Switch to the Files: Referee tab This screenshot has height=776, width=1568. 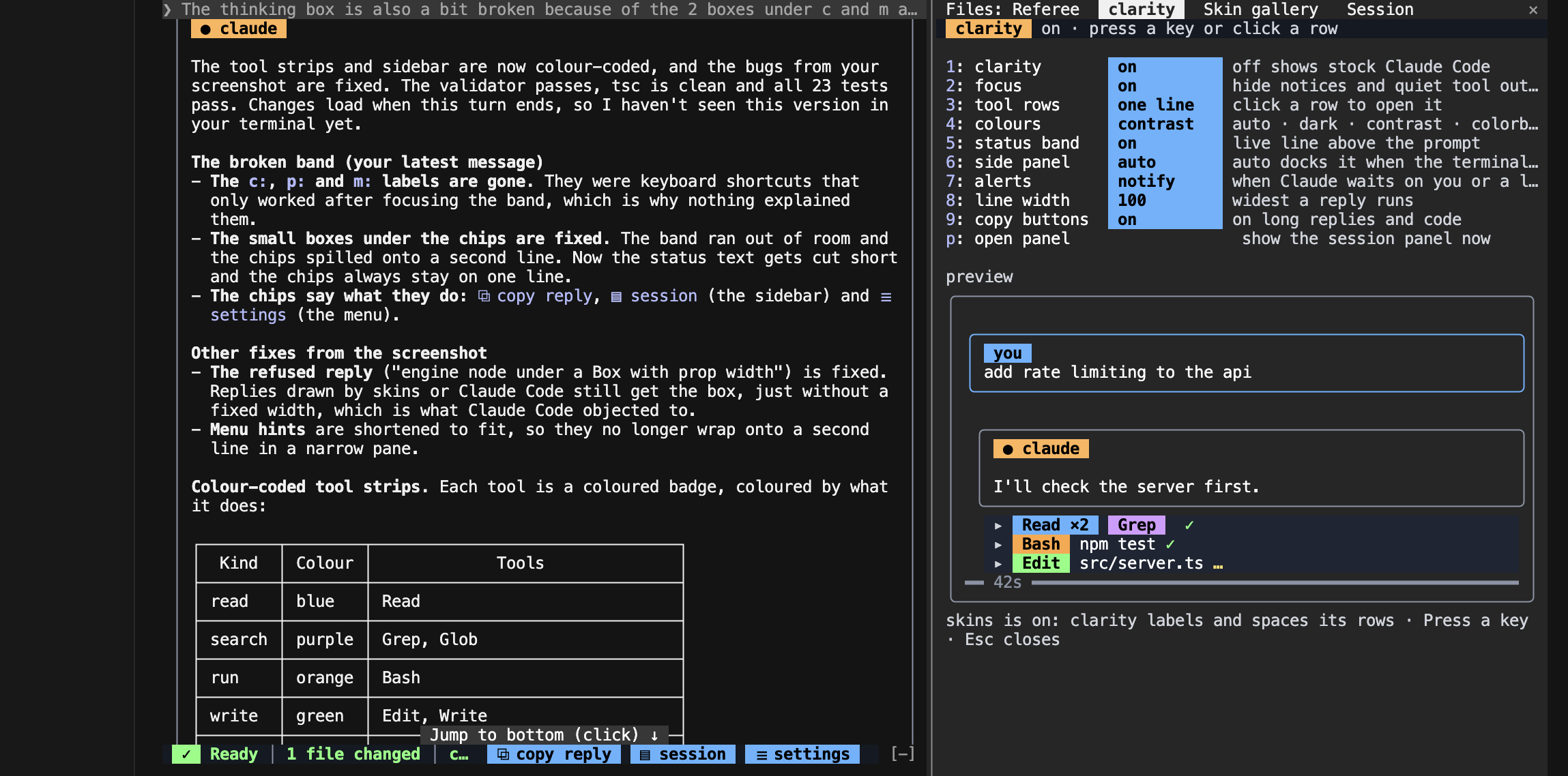(1013, 10)
